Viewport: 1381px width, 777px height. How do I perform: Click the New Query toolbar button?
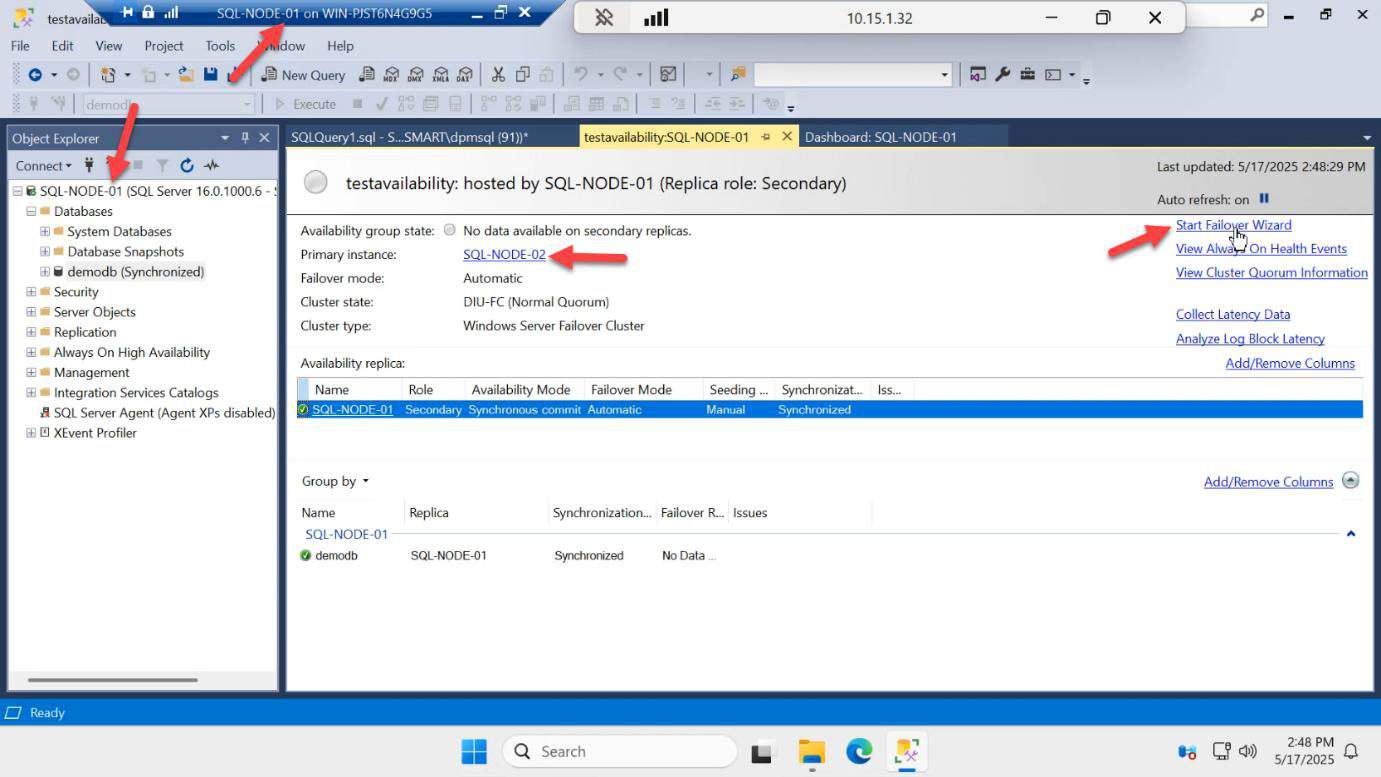coord(303,74)
